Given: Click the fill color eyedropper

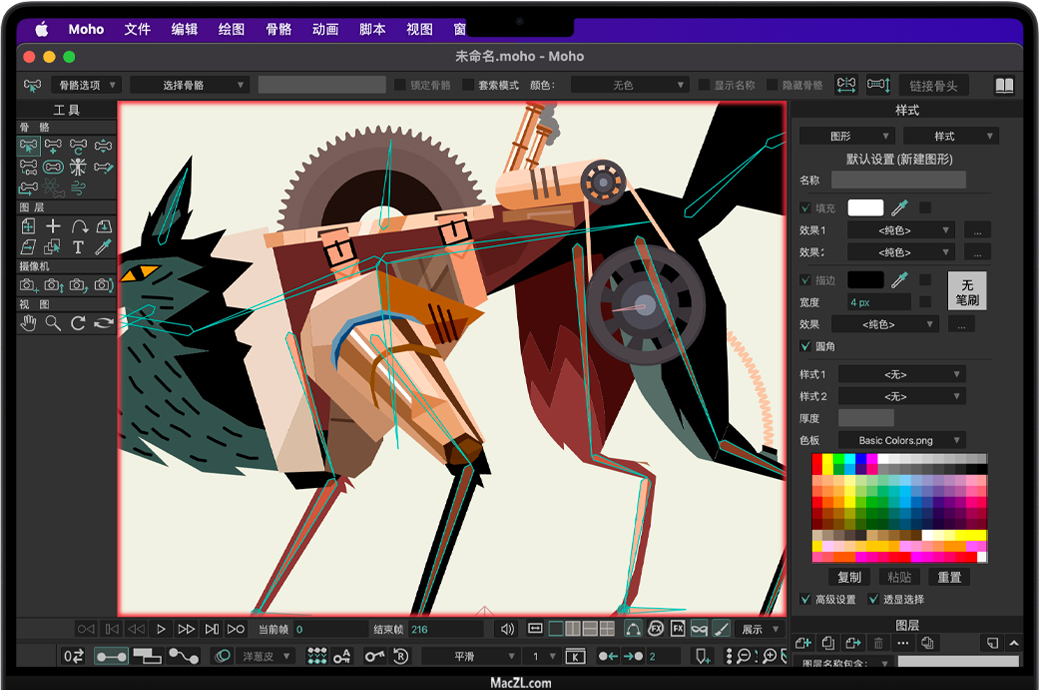Looking at the screenshot, I should tap(900, 208).
